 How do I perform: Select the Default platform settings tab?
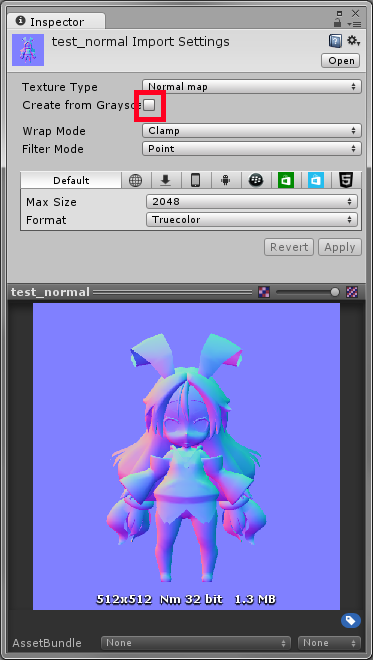[71, 180]
